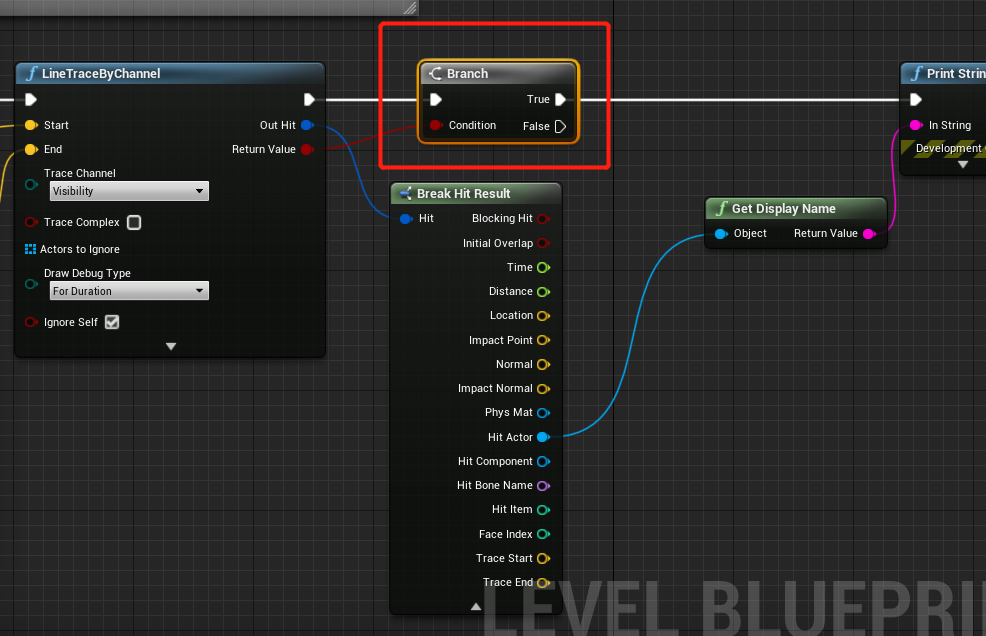Click the Branch Condition pin

click(x=436, y=125)
